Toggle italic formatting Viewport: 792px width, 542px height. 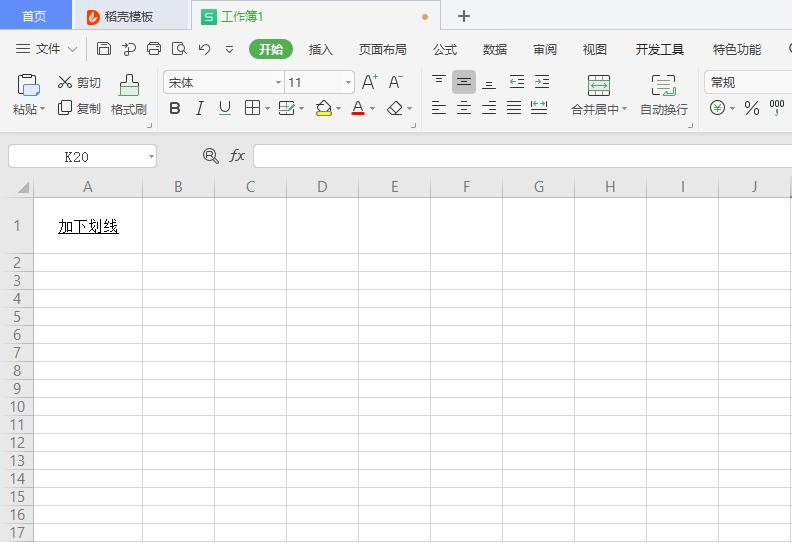point(200,108)
